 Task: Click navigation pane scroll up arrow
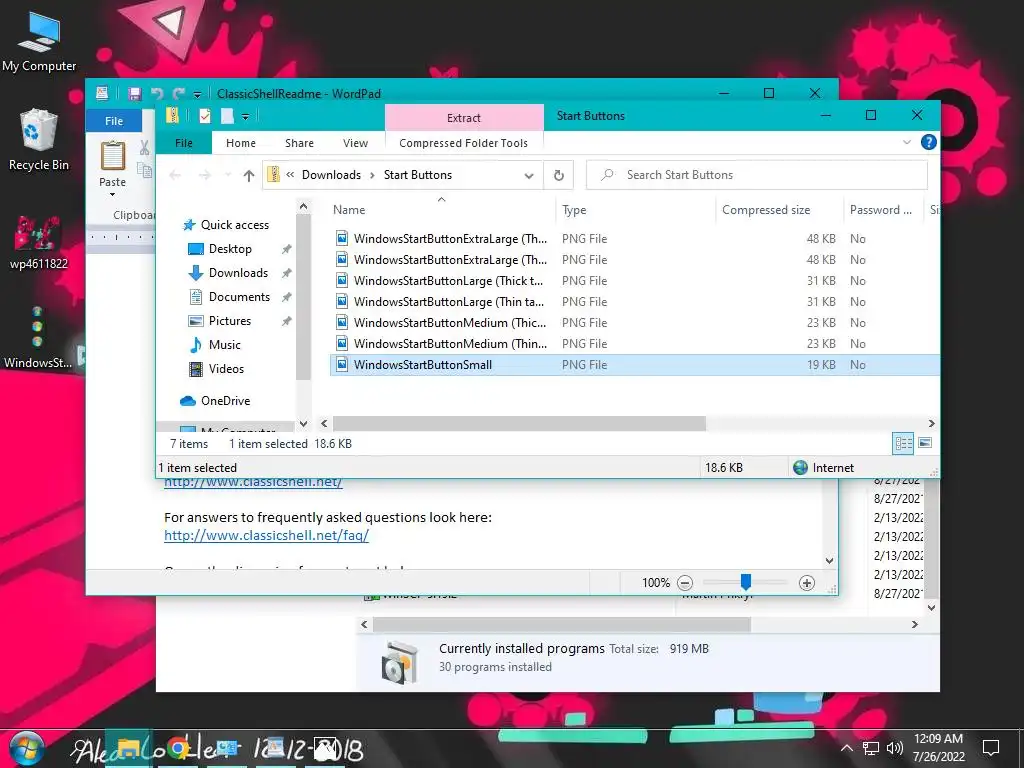coord(303,206)
